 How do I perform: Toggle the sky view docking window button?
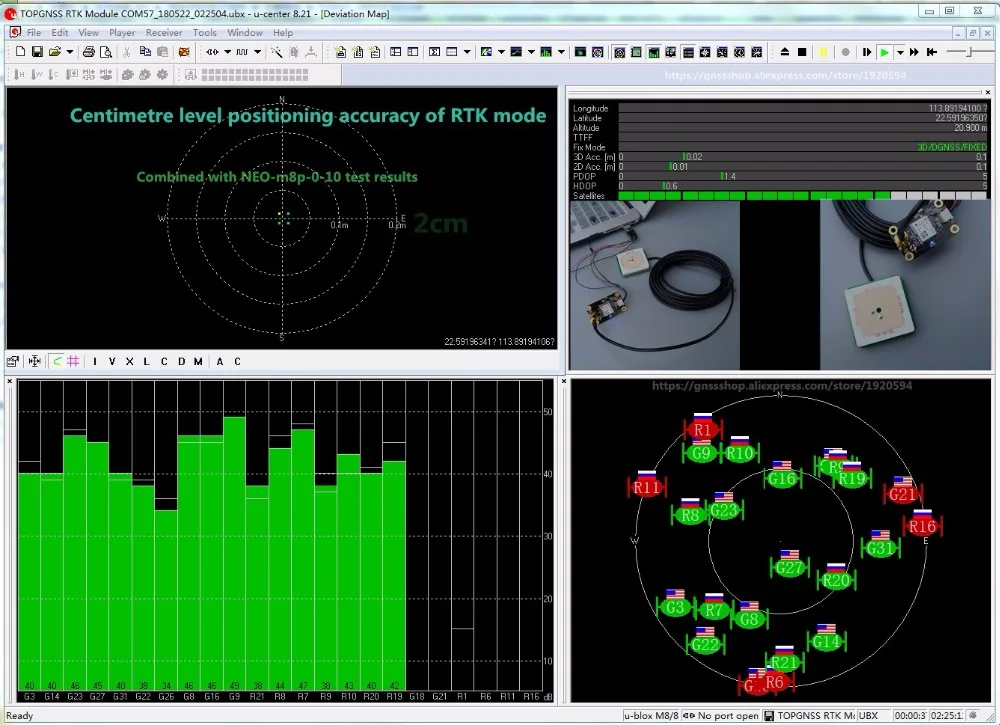(x=619, y=52)
